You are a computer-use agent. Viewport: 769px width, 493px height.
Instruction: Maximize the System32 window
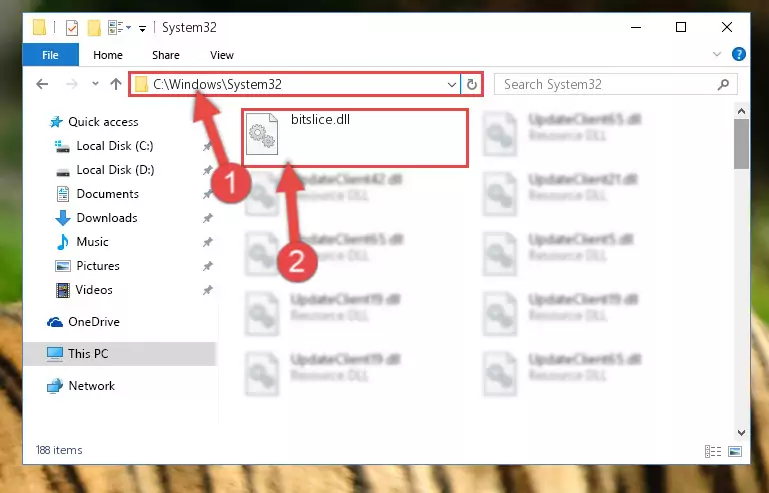(x=681, y=27)
